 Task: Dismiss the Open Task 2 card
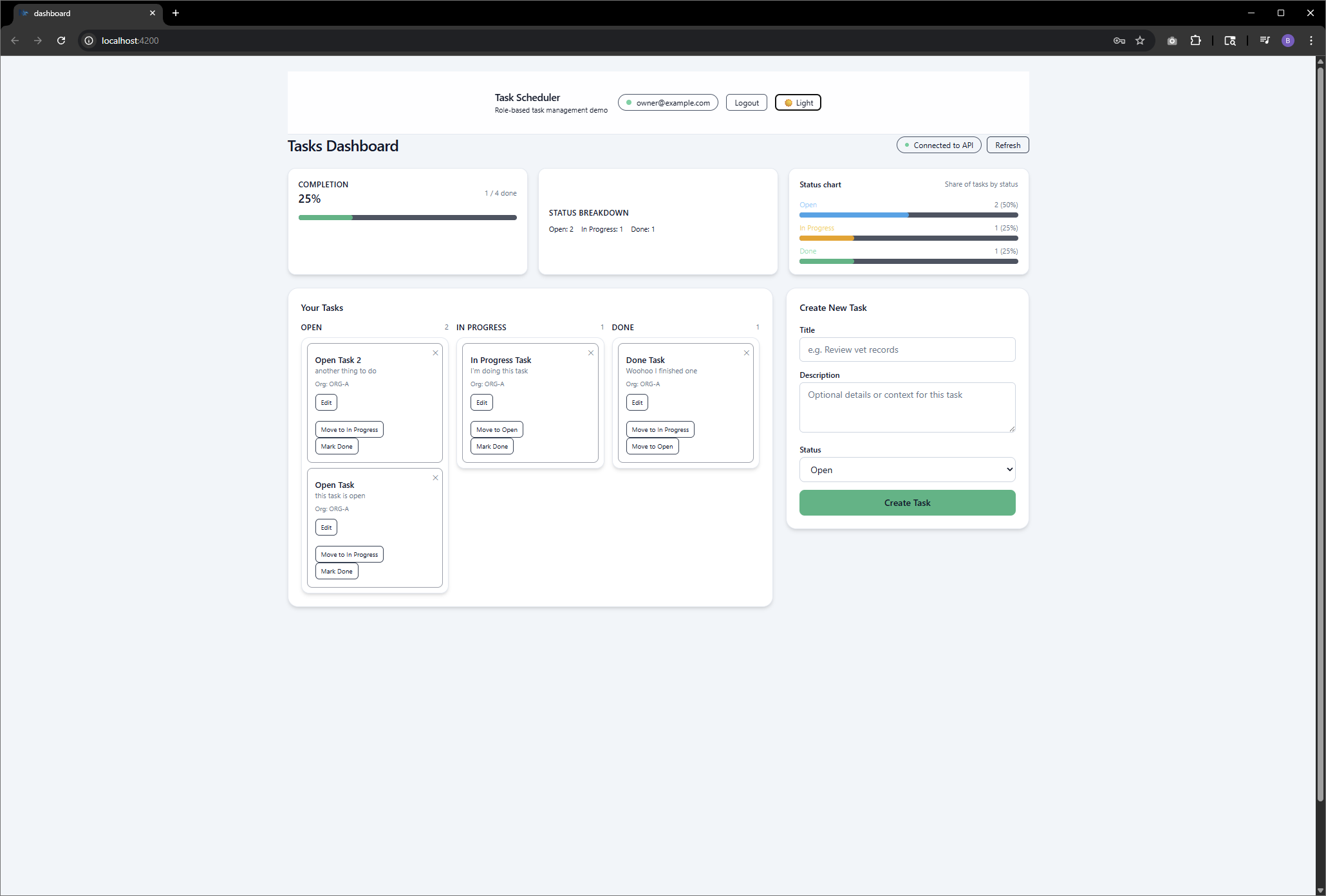[435, 353]
